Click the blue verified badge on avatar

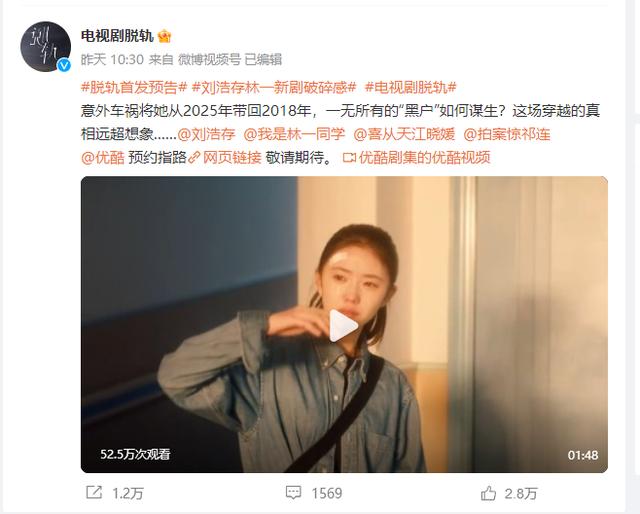[x=64, y=65]
